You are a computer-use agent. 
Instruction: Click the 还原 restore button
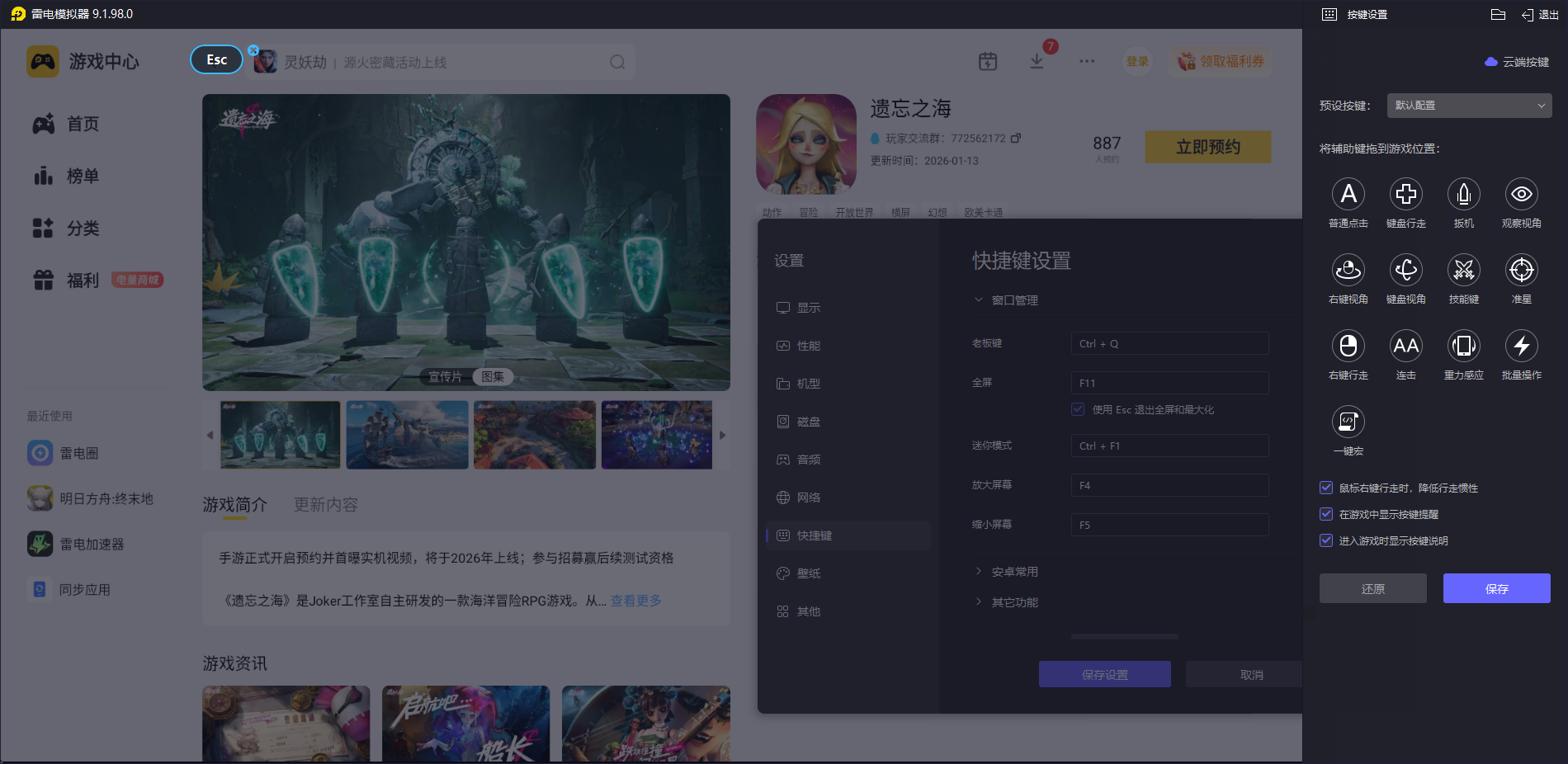click(1373, 588)
